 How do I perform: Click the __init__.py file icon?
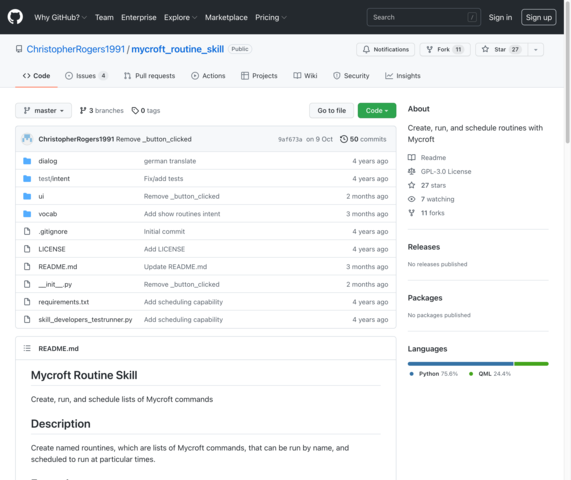27,284
